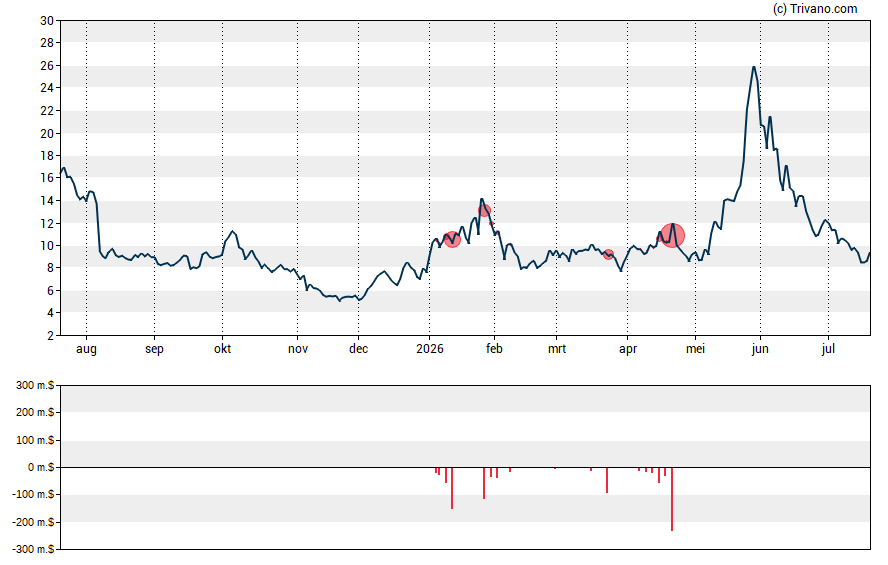Click the tallest red bar near -200 m.$
Image resolution: width=888 pixels, height=565 pixels.
click(x=672, y=499)
